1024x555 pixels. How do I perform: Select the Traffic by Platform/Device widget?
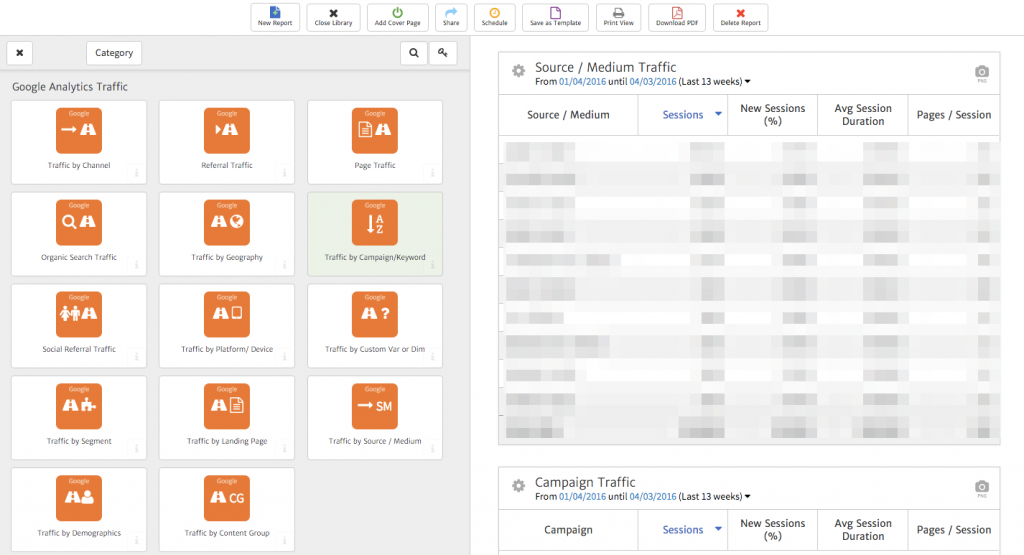click(x=227, y=326)
